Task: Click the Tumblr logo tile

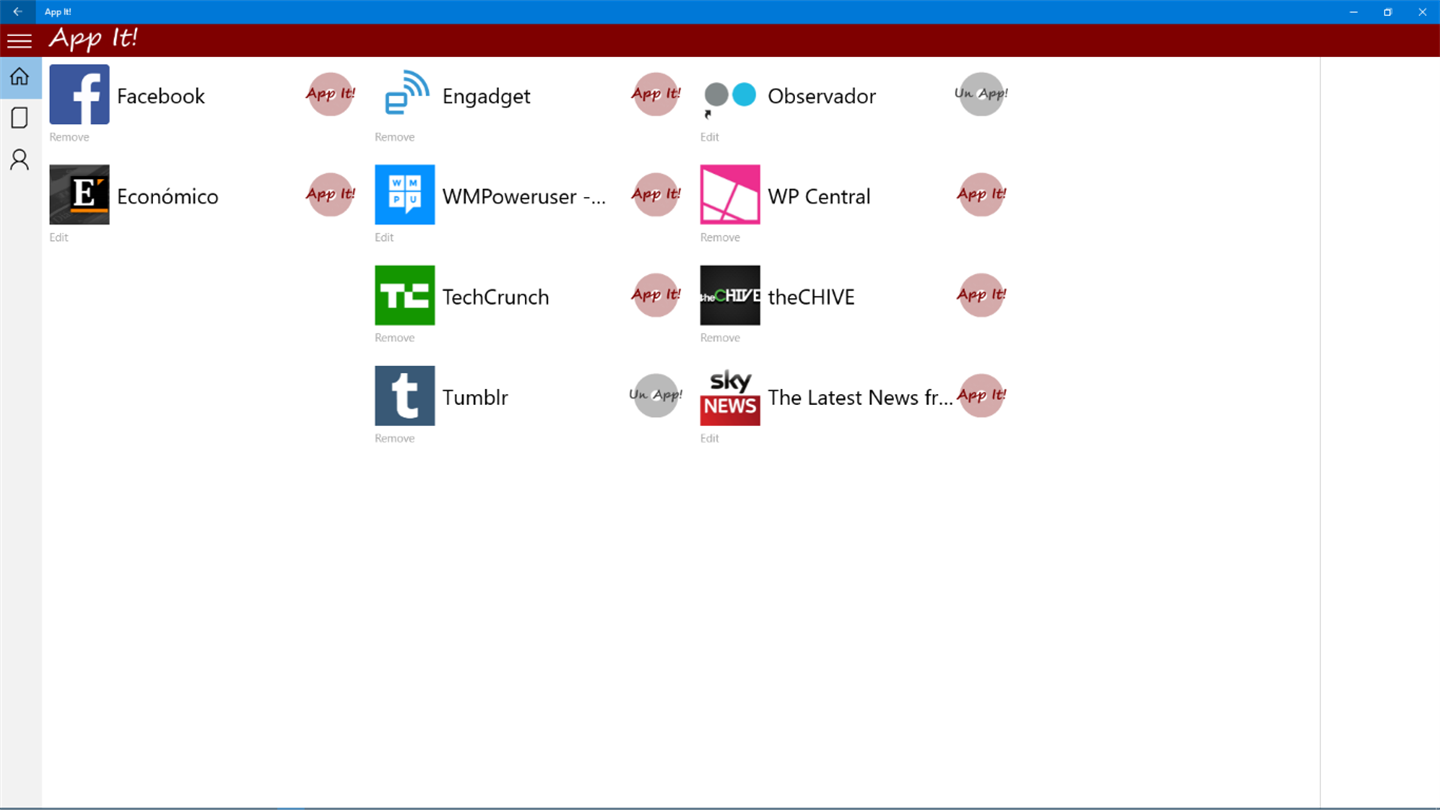Action: 405,396
